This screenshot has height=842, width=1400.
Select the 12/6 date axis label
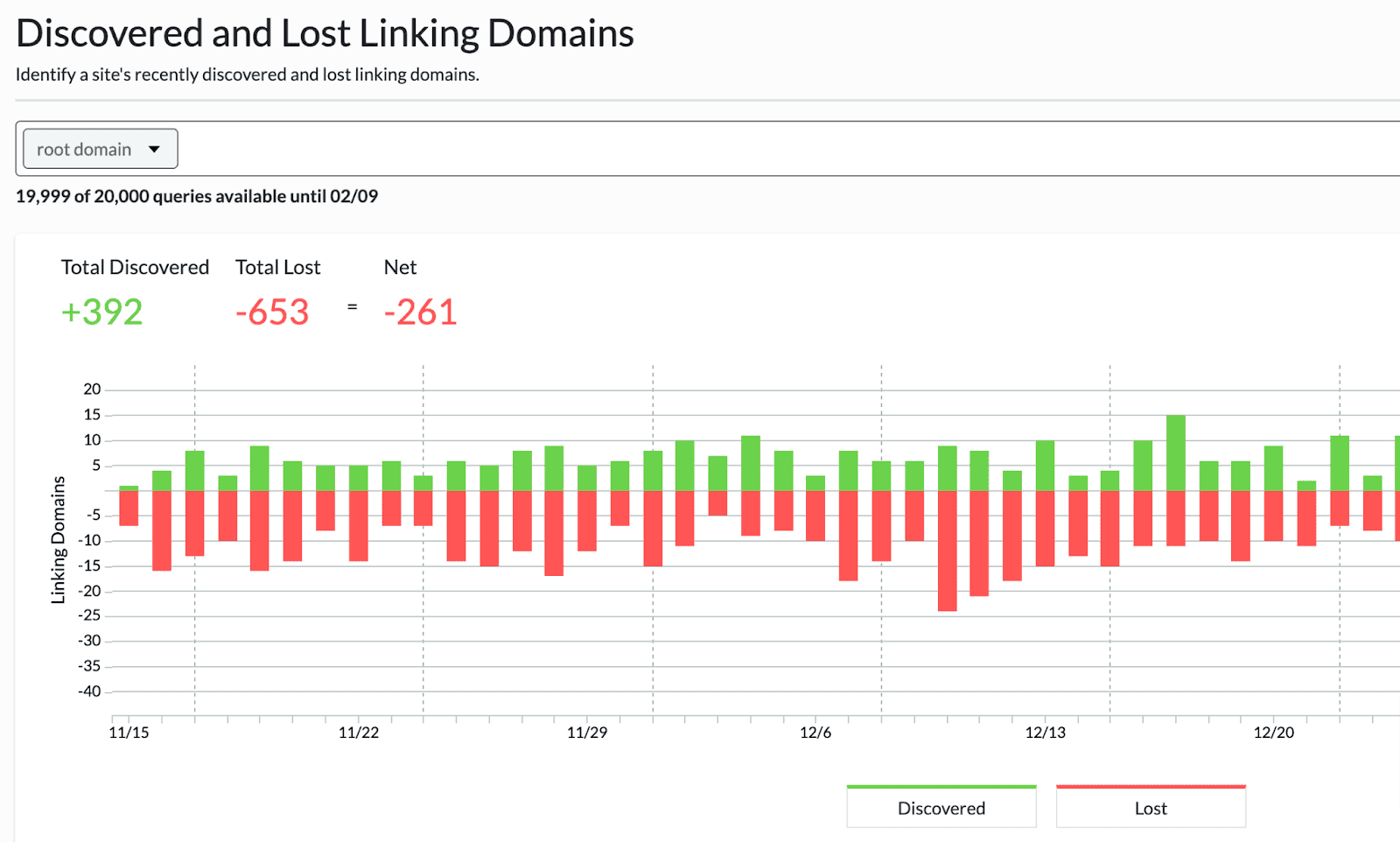coord(815,733)
